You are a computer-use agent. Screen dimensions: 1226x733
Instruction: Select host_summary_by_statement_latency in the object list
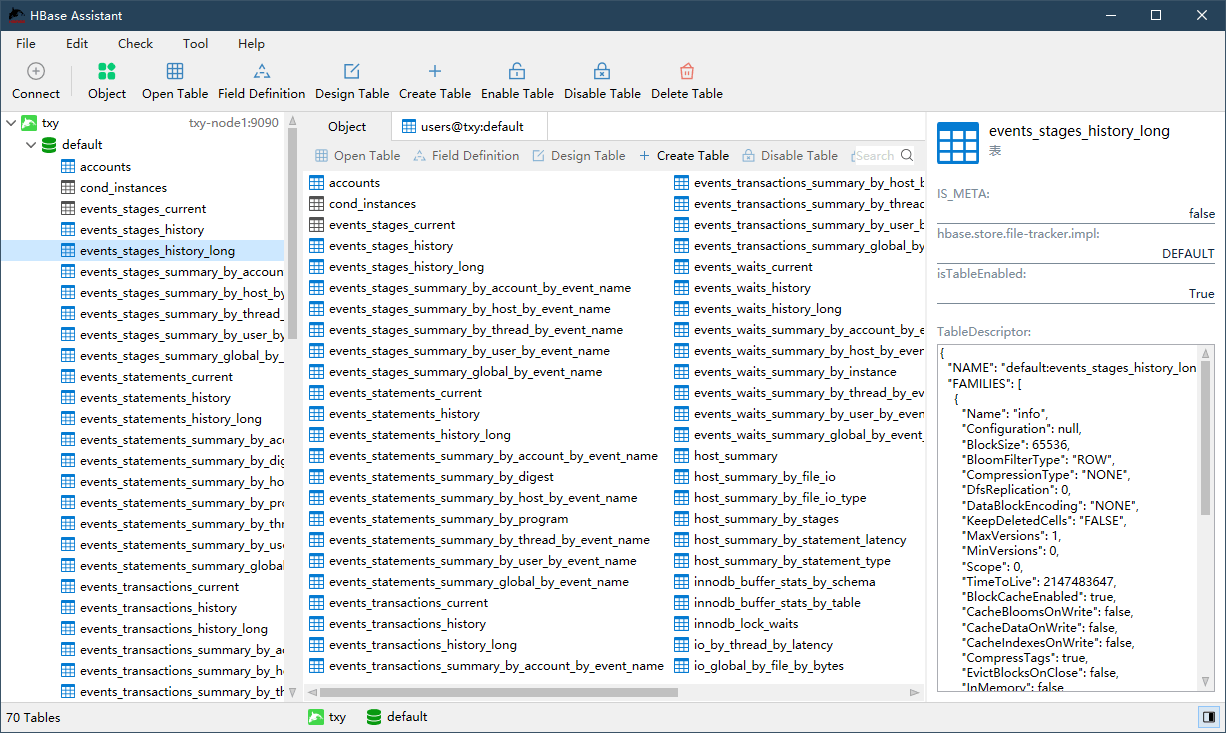[x=800, y=540]
